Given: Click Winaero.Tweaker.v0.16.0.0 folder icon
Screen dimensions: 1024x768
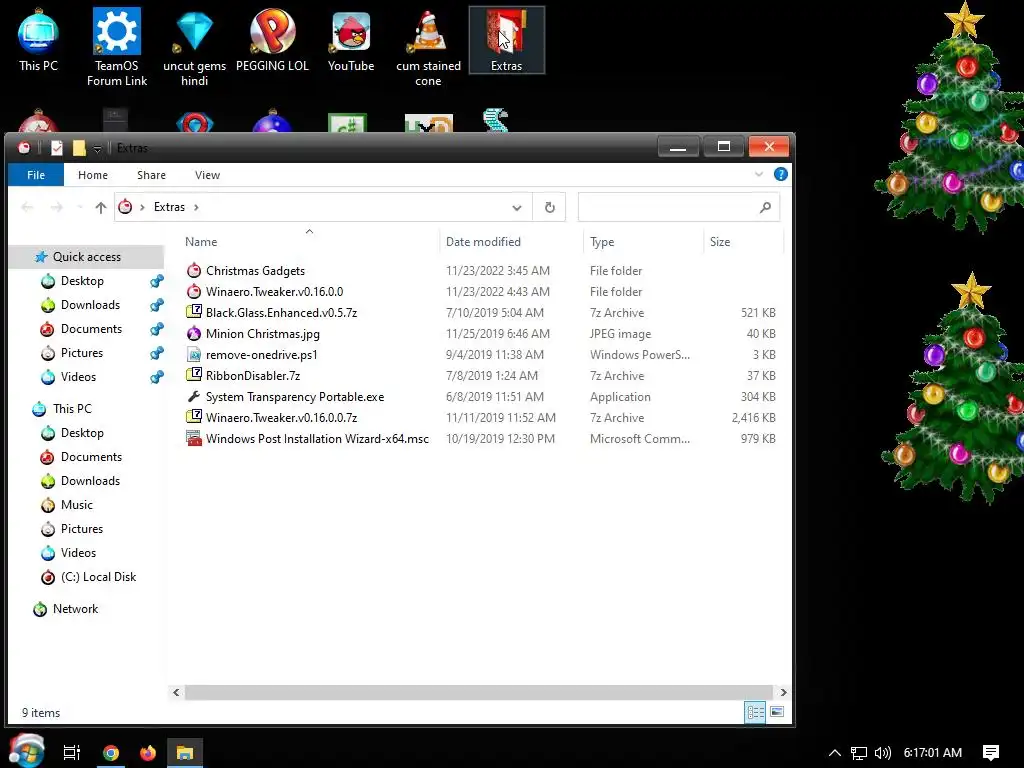Looking at the screenshot, I should pyautogui.click(x=193, y=291).
